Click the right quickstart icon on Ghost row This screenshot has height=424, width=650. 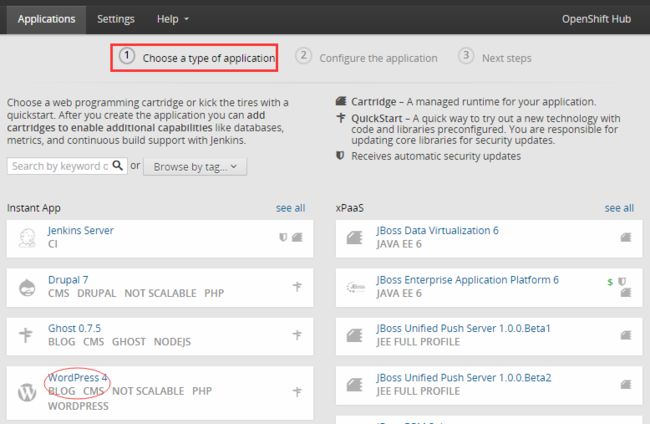297,334
